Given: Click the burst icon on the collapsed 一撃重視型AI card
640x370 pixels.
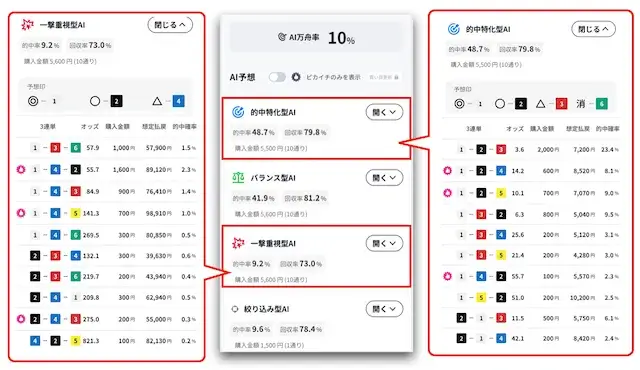Looking at the screenshot, I should click(238, 243).
